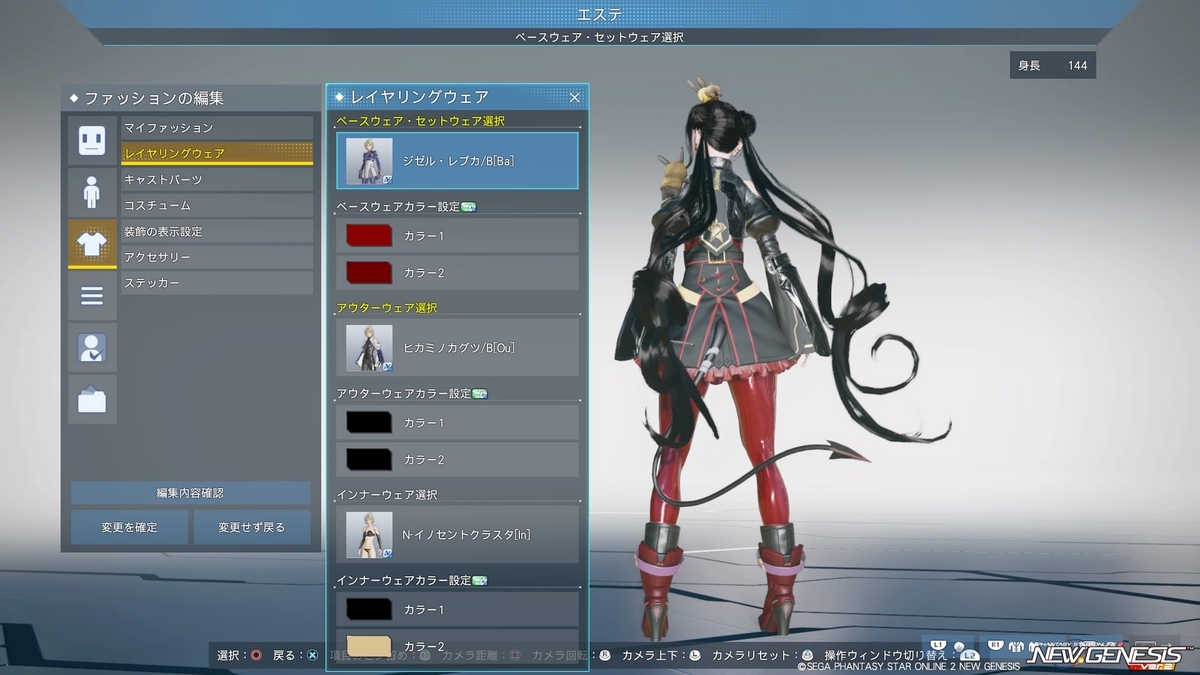Open マイファッション menu item
This screenshot has width=1200, height=675.
pyautogui.click(x=217, y=128)
